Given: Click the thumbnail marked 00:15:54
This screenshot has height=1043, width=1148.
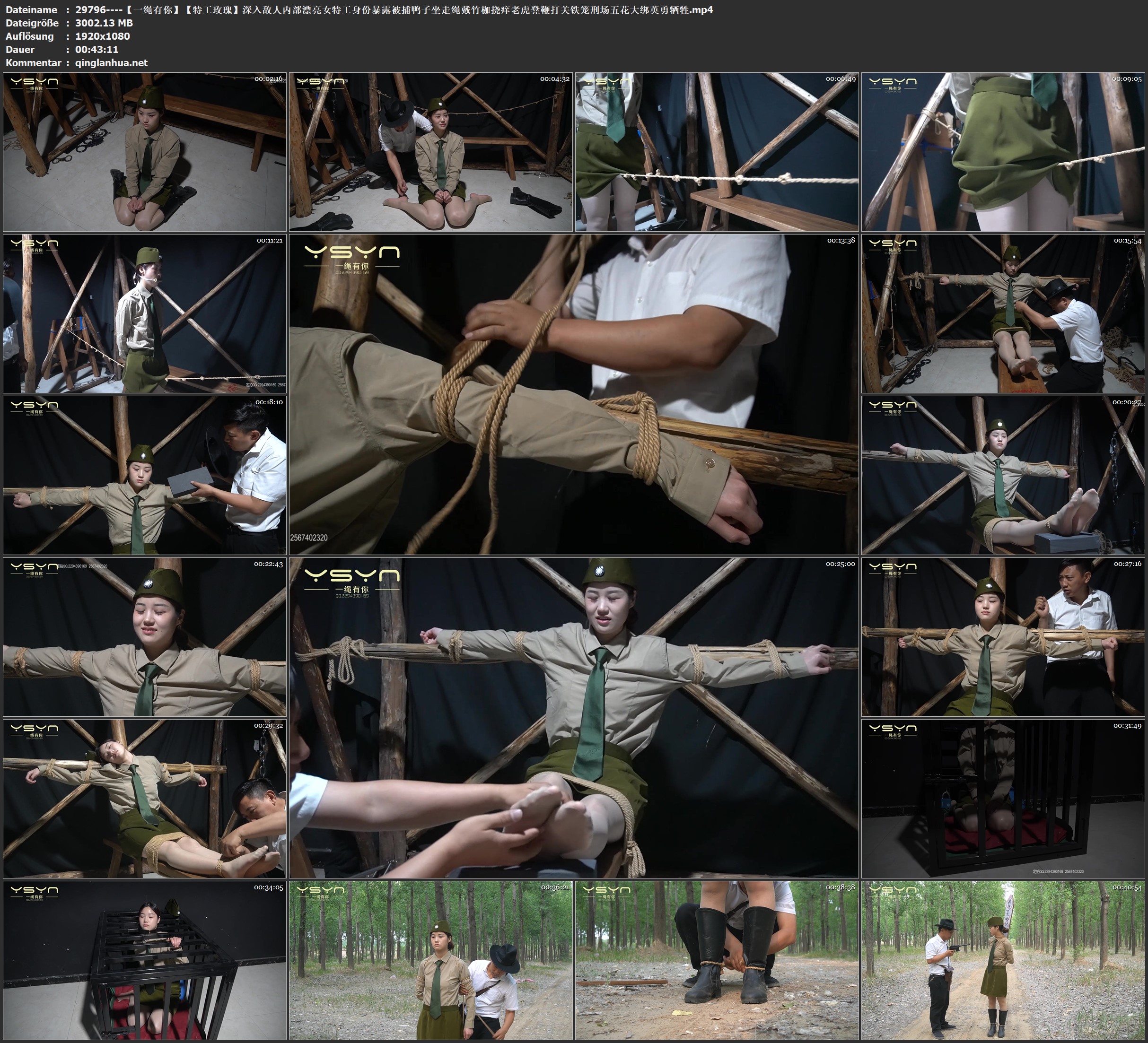Looking at the screenshot, I should (1003, 313).
